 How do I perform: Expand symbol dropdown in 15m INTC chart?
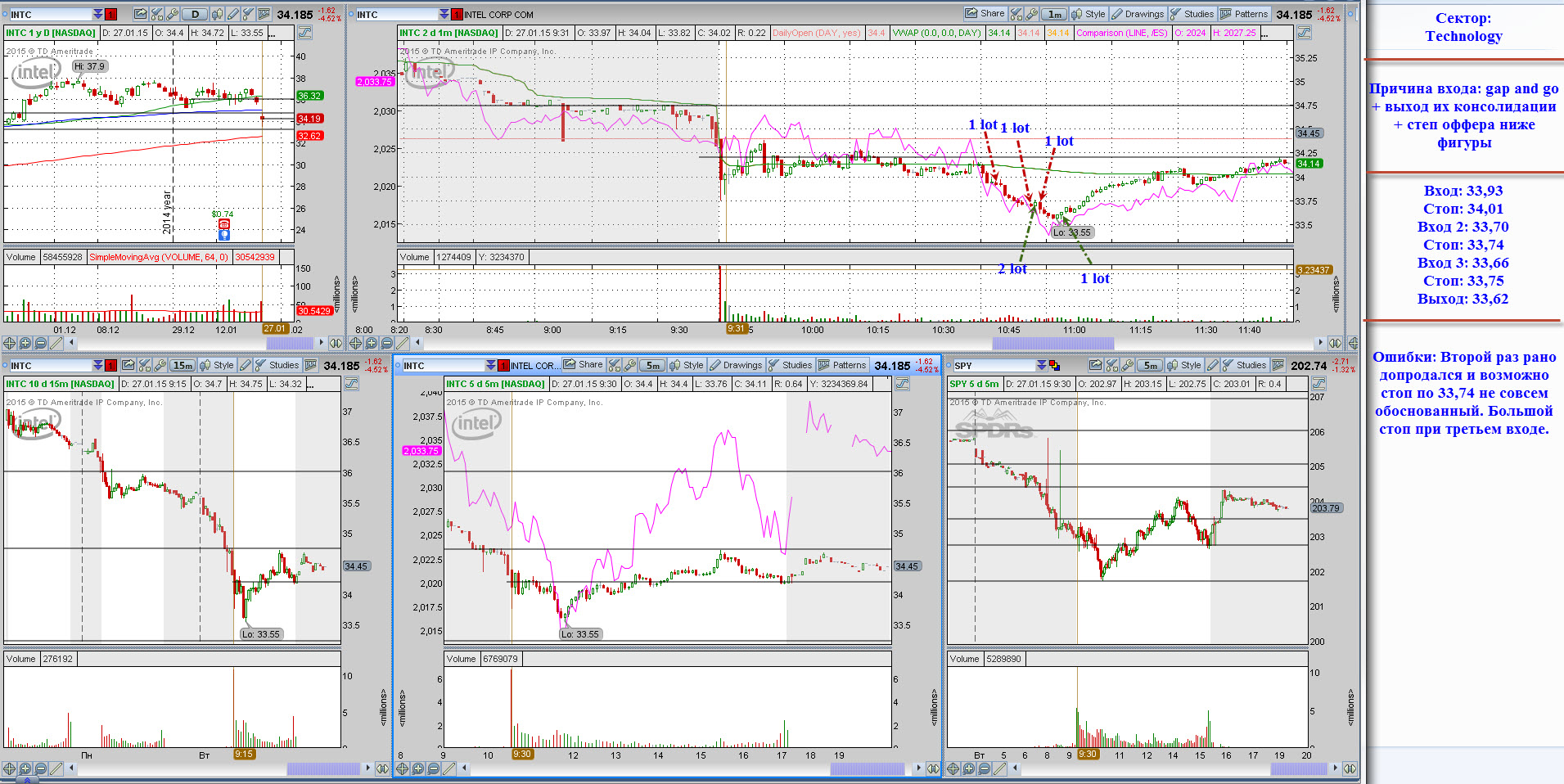[x=97, y=365]
